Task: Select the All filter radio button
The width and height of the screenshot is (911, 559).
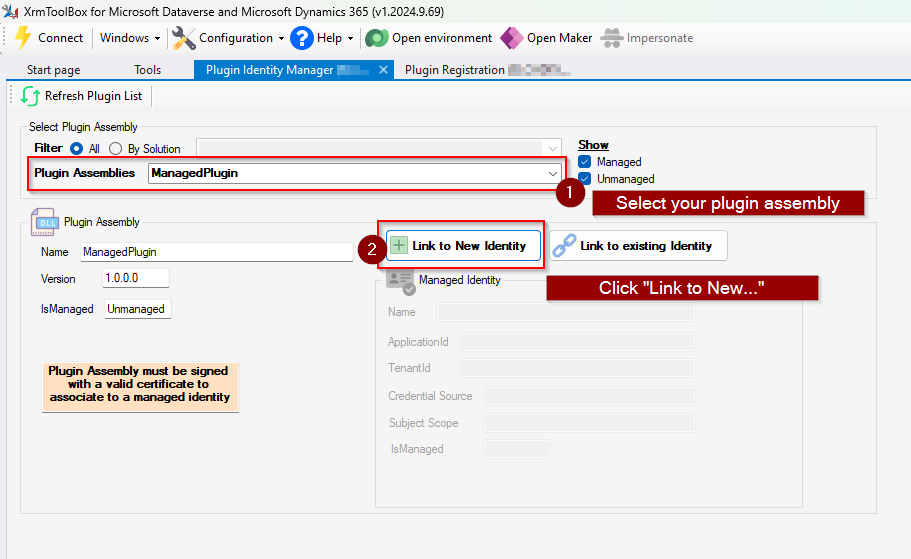Action: click(x=76, y=149)
